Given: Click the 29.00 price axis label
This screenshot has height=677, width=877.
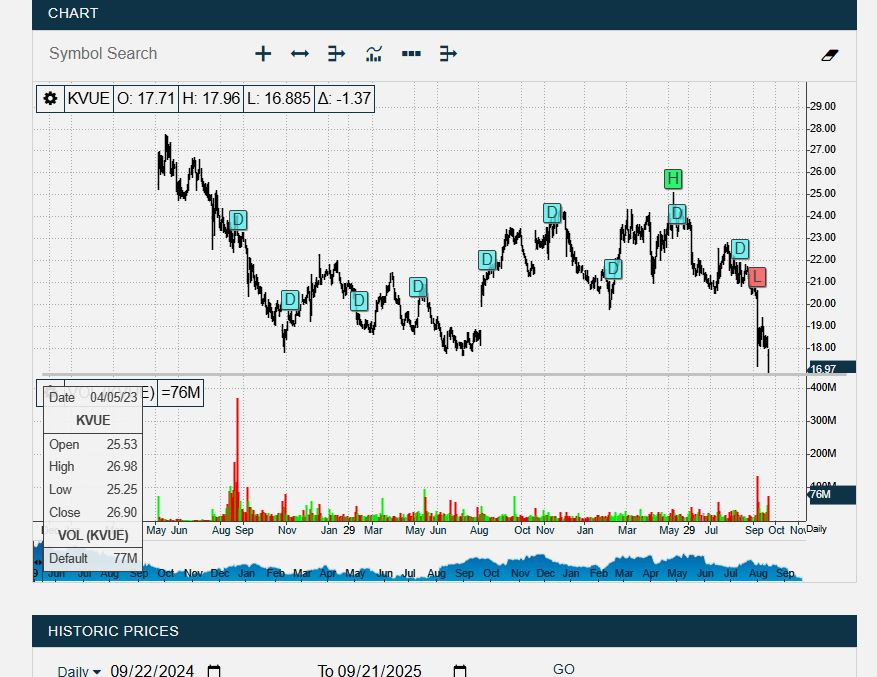Looking at the screenshot, I should click(x=822, y=106).
